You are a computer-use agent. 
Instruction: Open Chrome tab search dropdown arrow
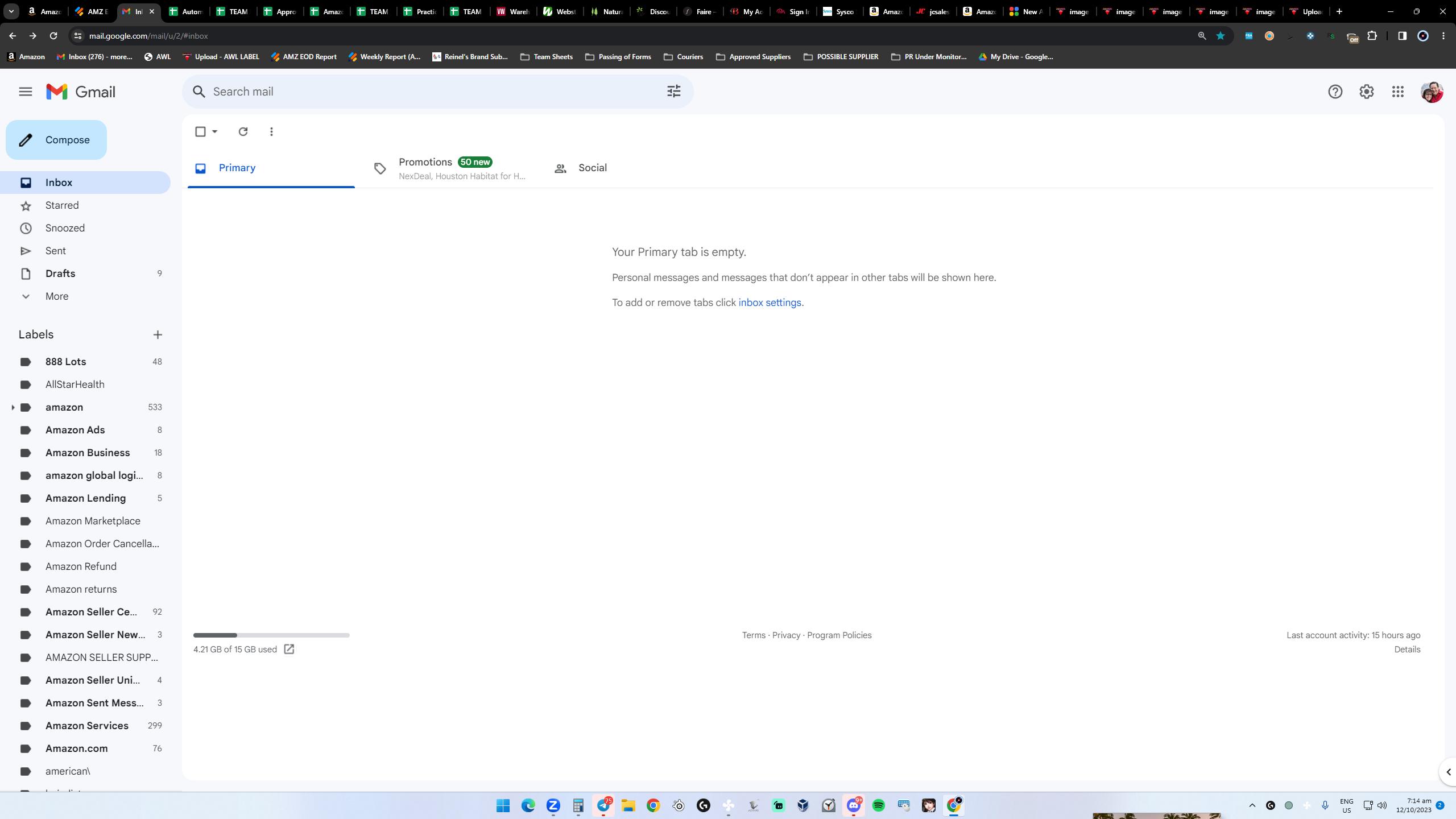click(x=11, y=11)
